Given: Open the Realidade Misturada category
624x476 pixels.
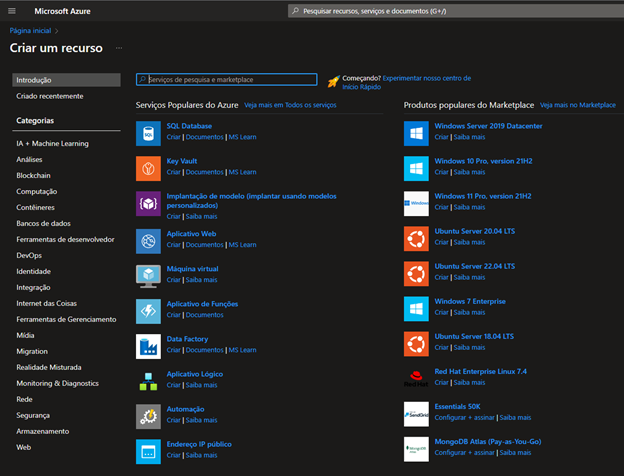Looking at the screenshot, I should pos(49,367).
